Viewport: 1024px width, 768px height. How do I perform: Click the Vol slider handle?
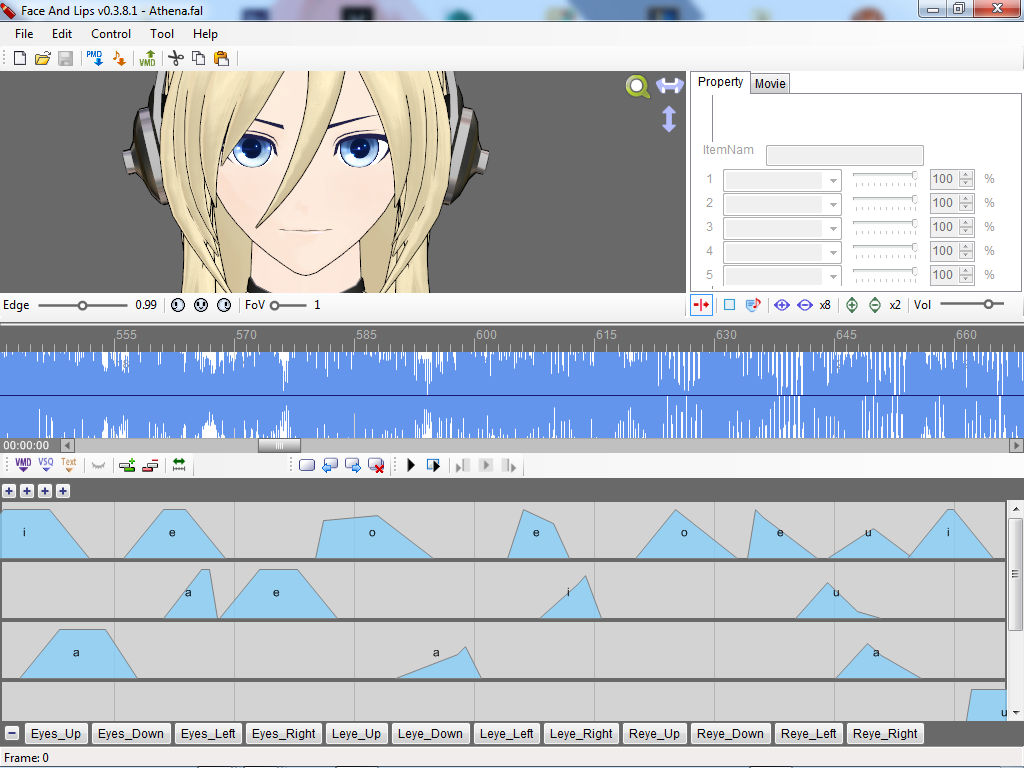coord(988,304)
